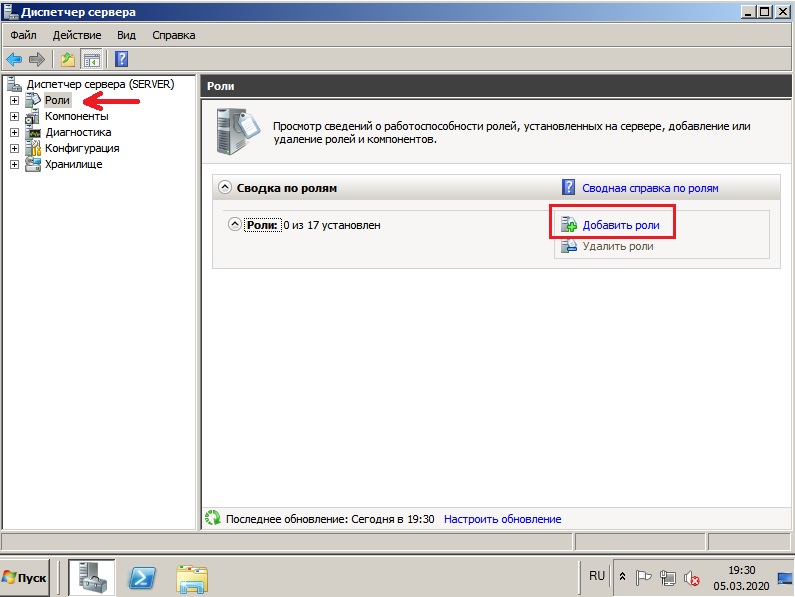The width and height of the screenshot is (795, 597).
Task: Open the blue Help toolbar icon
Action: point(121,59)
